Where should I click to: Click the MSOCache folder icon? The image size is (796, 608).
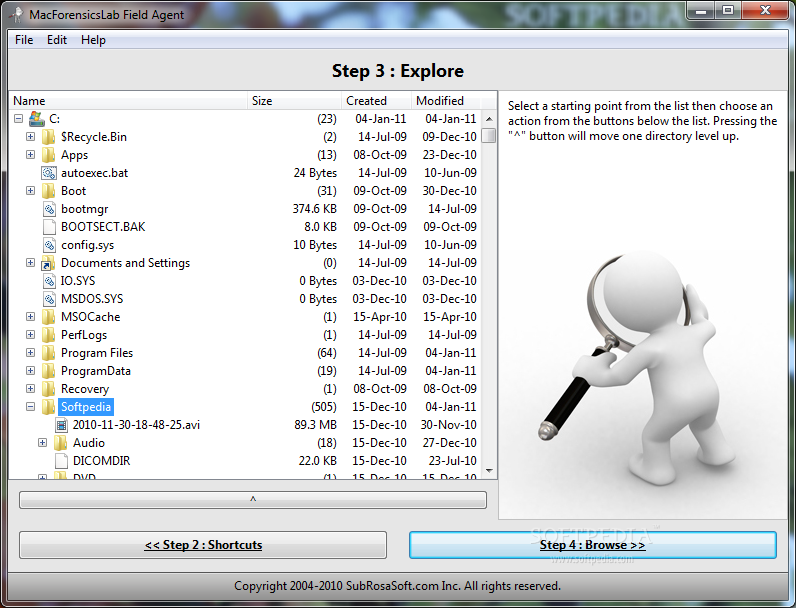pyautogui.click(x=49, y=317)
